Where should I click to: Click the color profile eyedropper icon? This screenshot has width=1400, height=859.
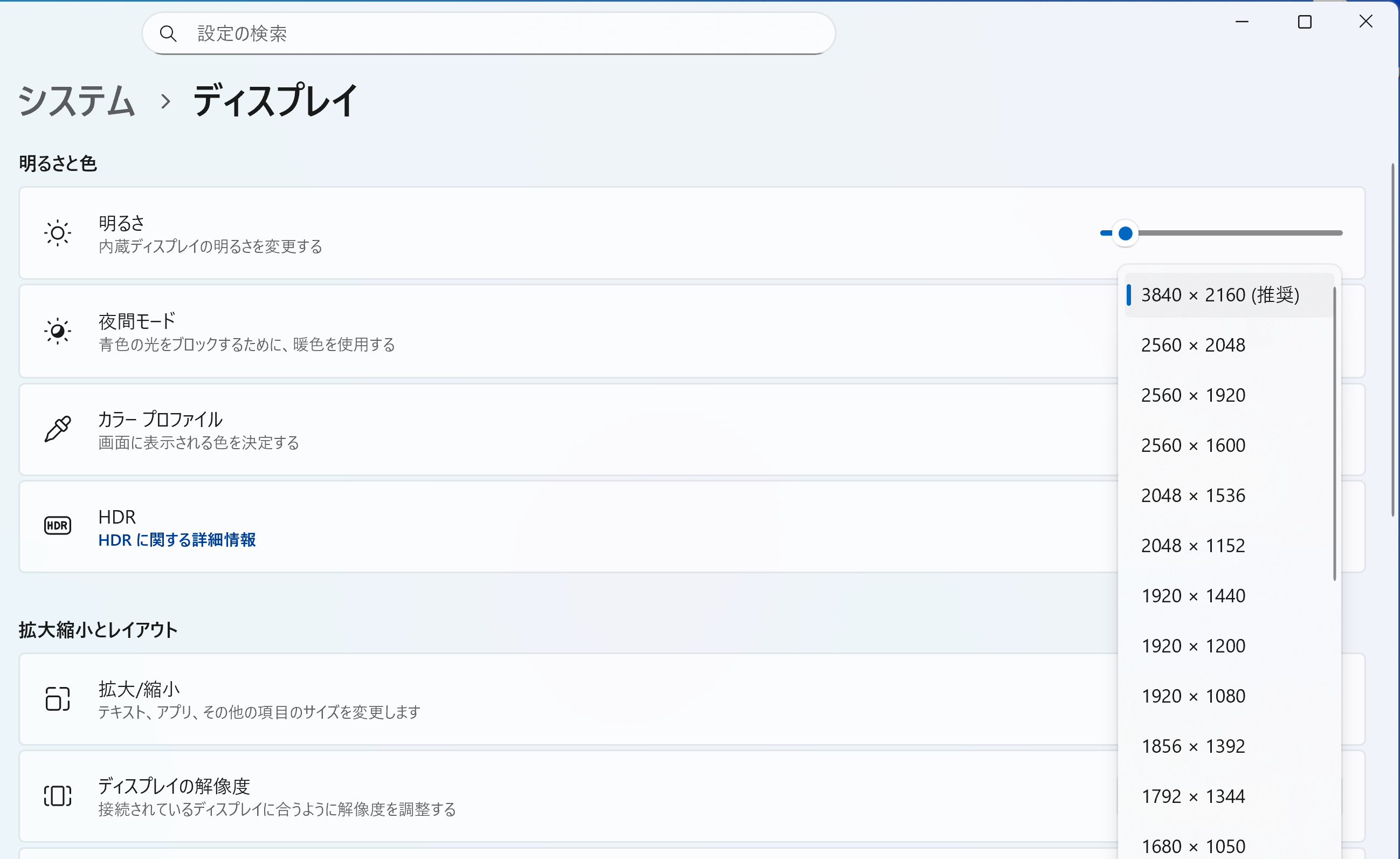pos(57,429)
